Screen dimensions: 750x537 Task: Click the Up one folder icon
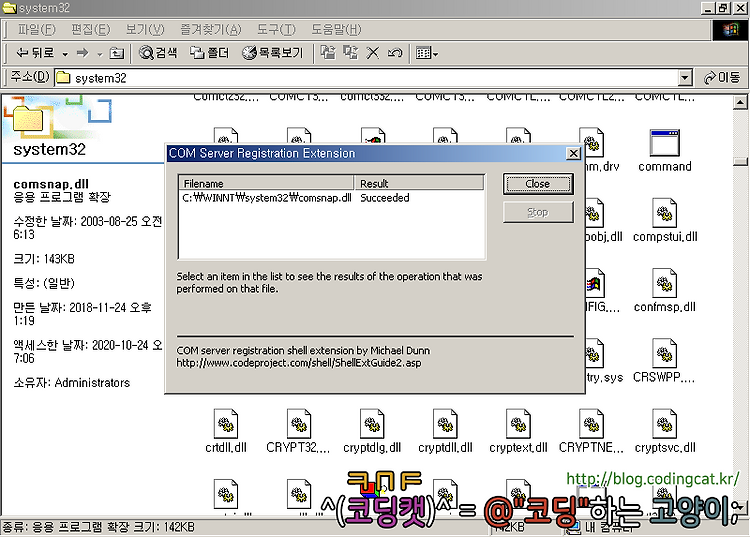(116, 53)
